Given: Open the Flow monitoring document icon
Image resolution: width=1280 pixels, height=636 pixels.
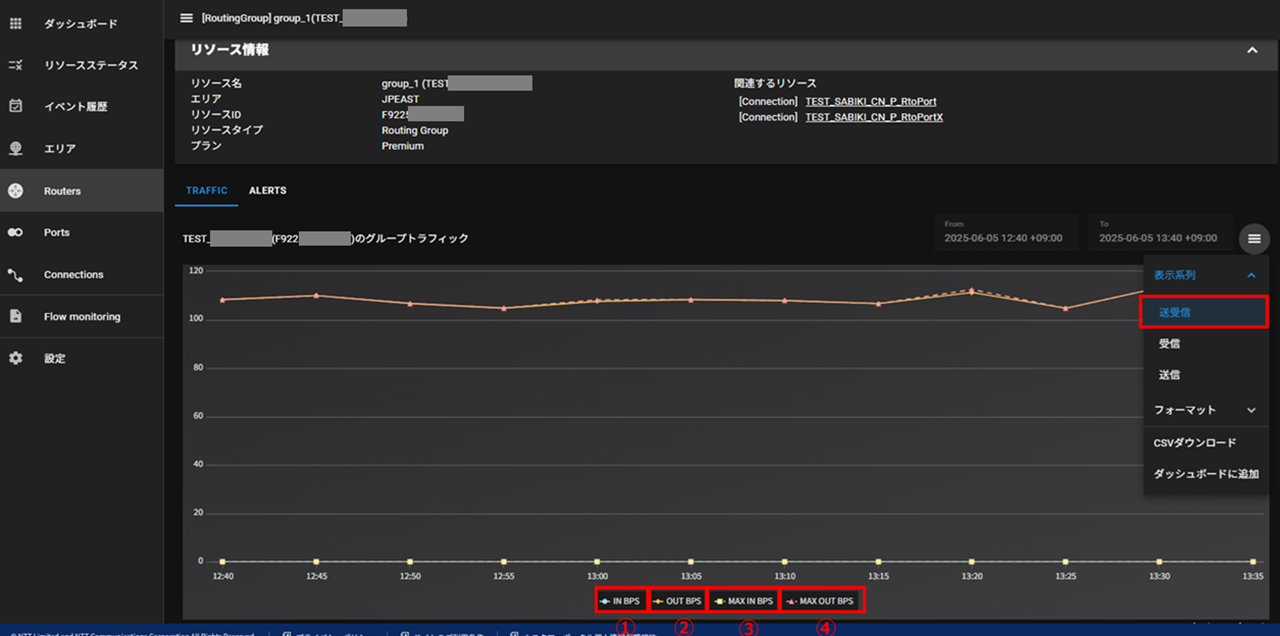Looking at the screenshot, I should (15, 316).
